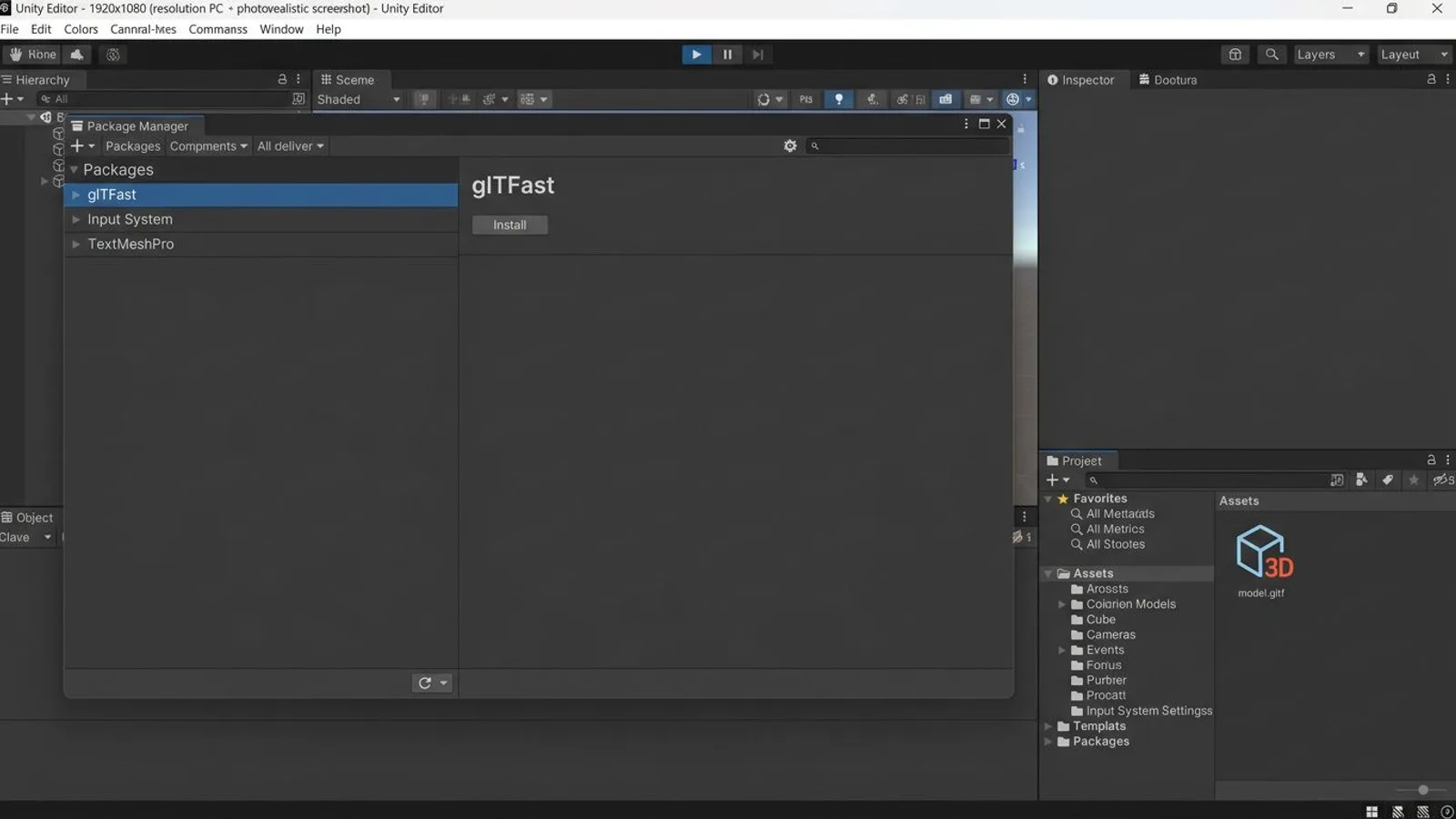Collapse the Favorites section in Project
This screenshot has width=1456, height=819.
coord(1048,499)
